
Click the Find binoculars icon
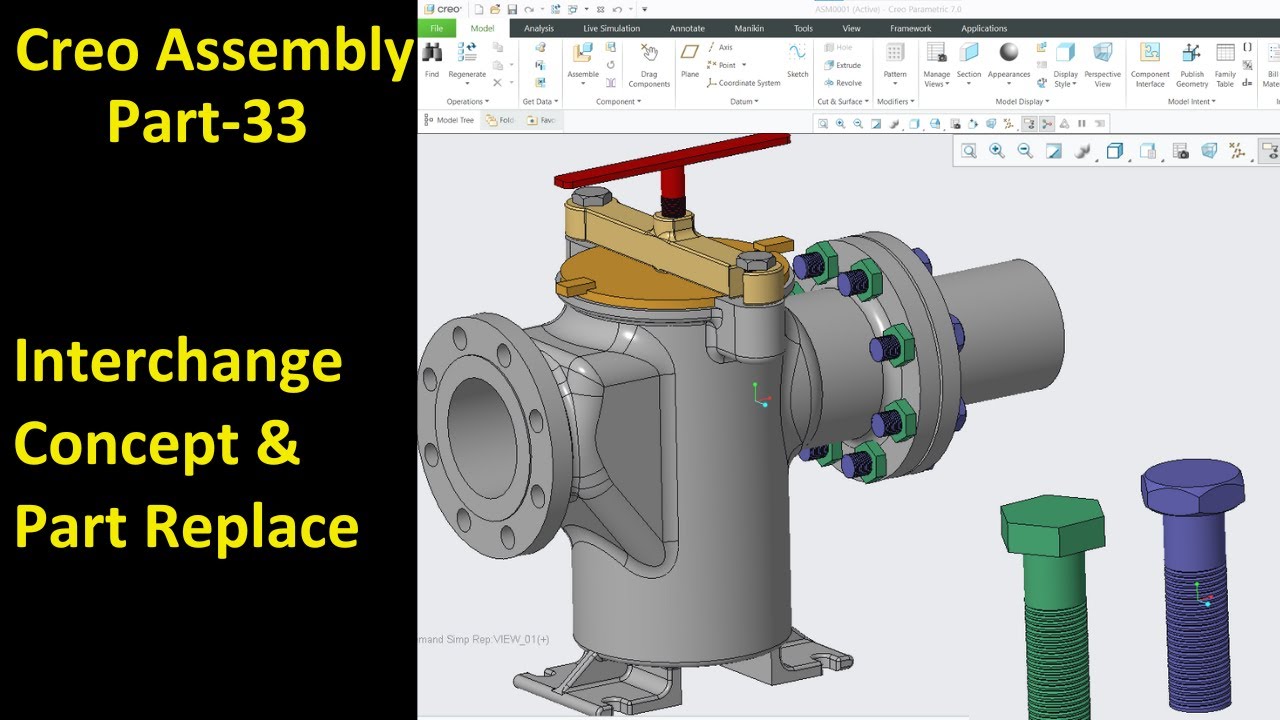[432, 53]
